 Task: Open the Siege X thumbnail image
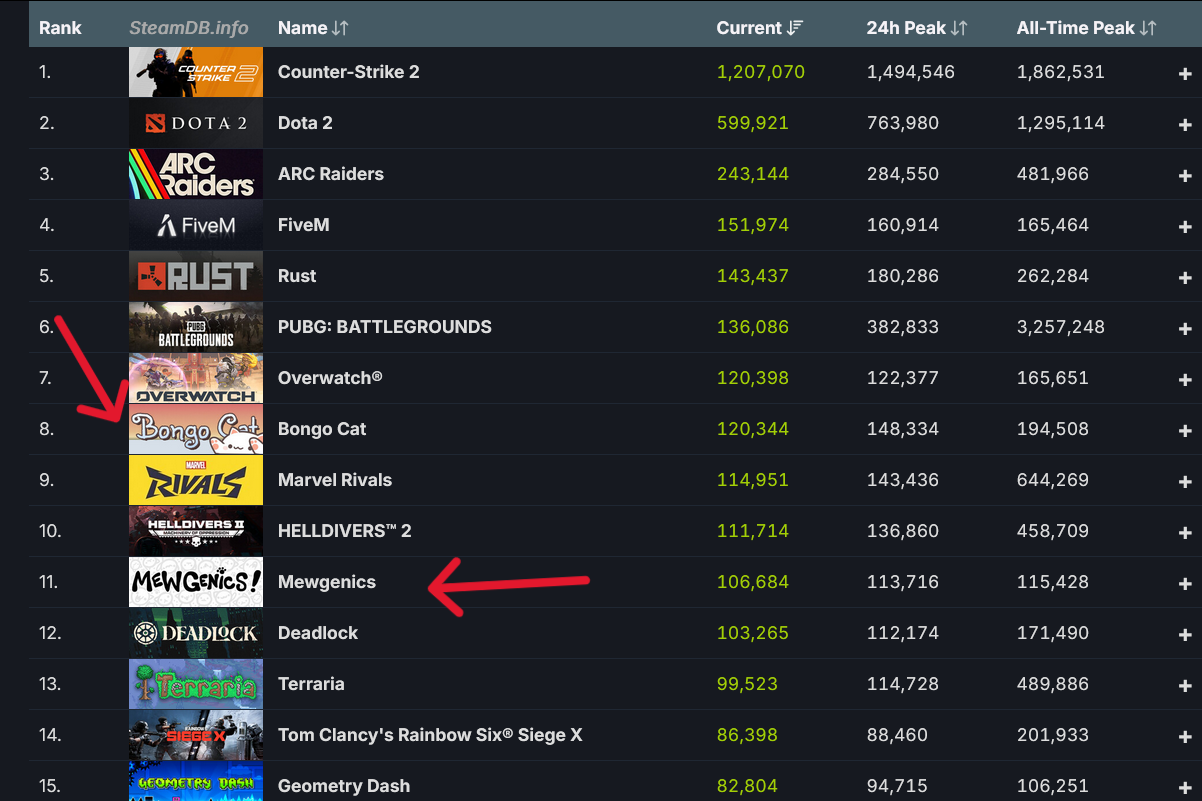click(x=196, y=735)
